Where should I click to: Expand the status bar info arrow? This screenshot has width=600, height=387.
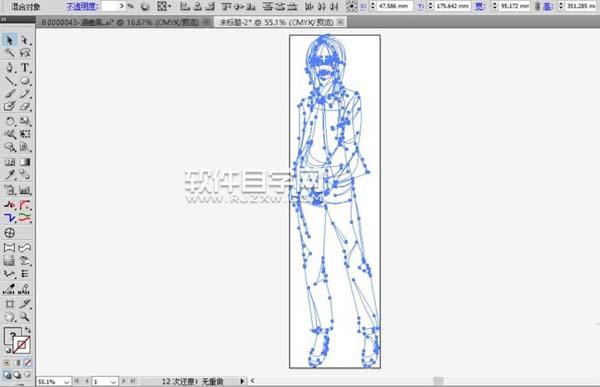coord(242,381)
